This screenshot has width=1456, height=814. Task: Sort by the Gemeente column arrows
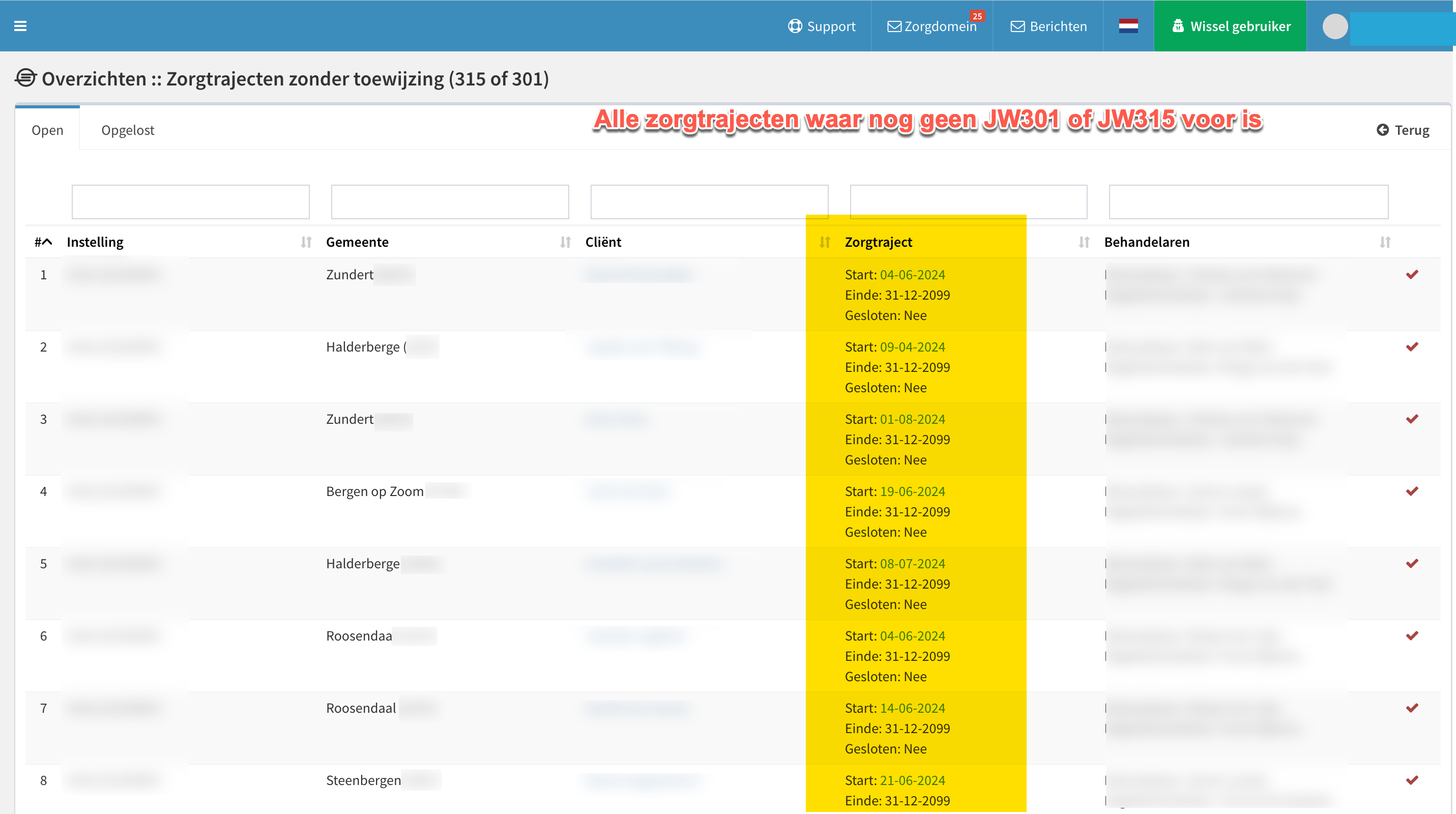[565, 242]
